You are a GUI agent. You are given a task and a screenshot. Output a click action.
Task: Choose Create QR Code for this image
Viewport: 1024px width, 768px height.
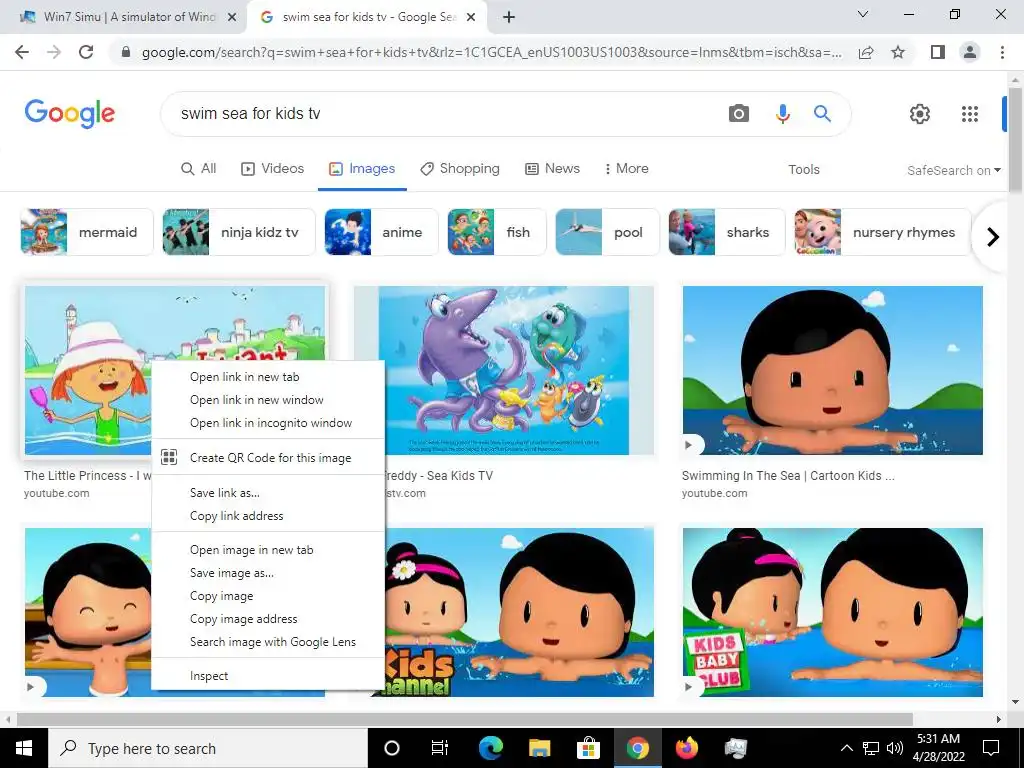click(x=268, y=458)
